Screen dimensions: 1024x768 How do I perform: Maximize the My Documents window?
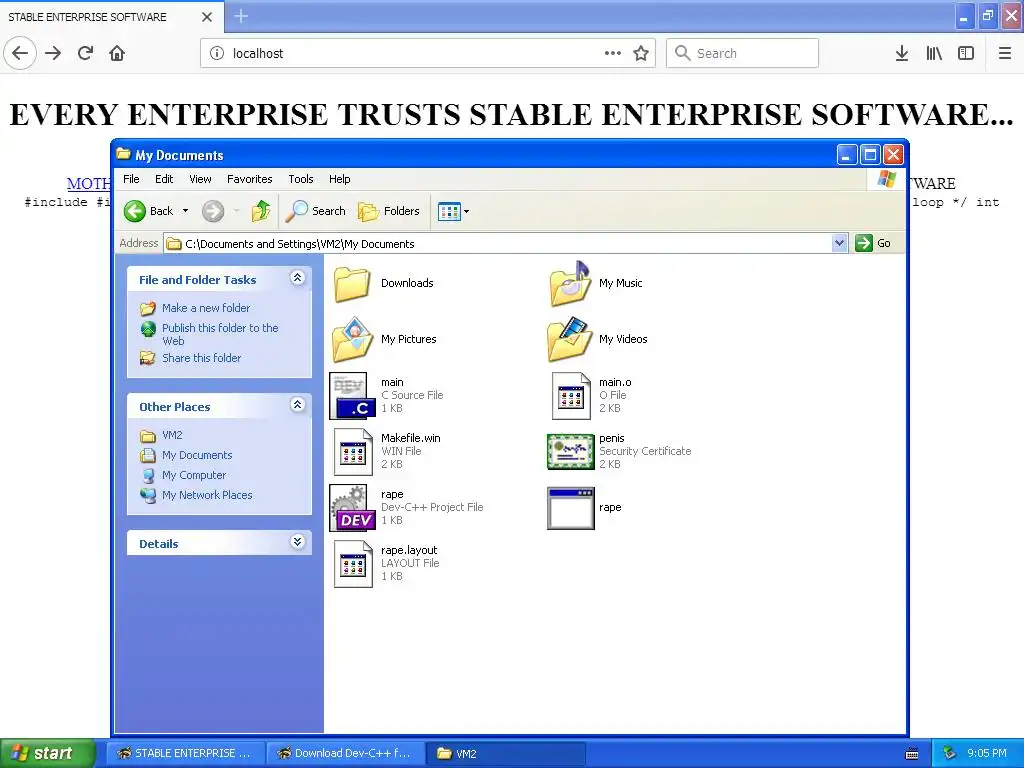point(870,155)
